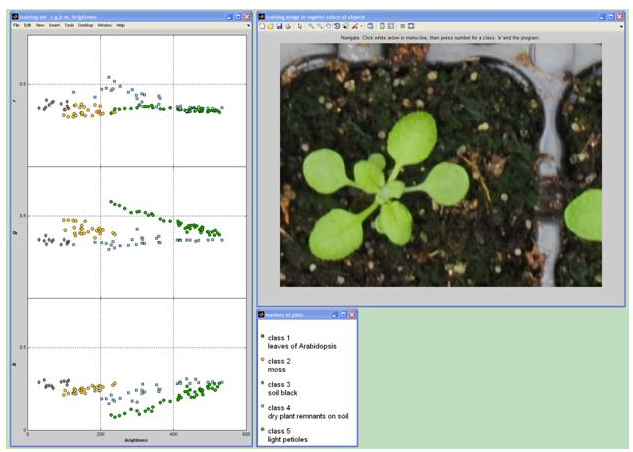This screenshot has width=633, height=452.
Task: Select the Zoom Out magnifier tool
Action: (x=320, y=26)
